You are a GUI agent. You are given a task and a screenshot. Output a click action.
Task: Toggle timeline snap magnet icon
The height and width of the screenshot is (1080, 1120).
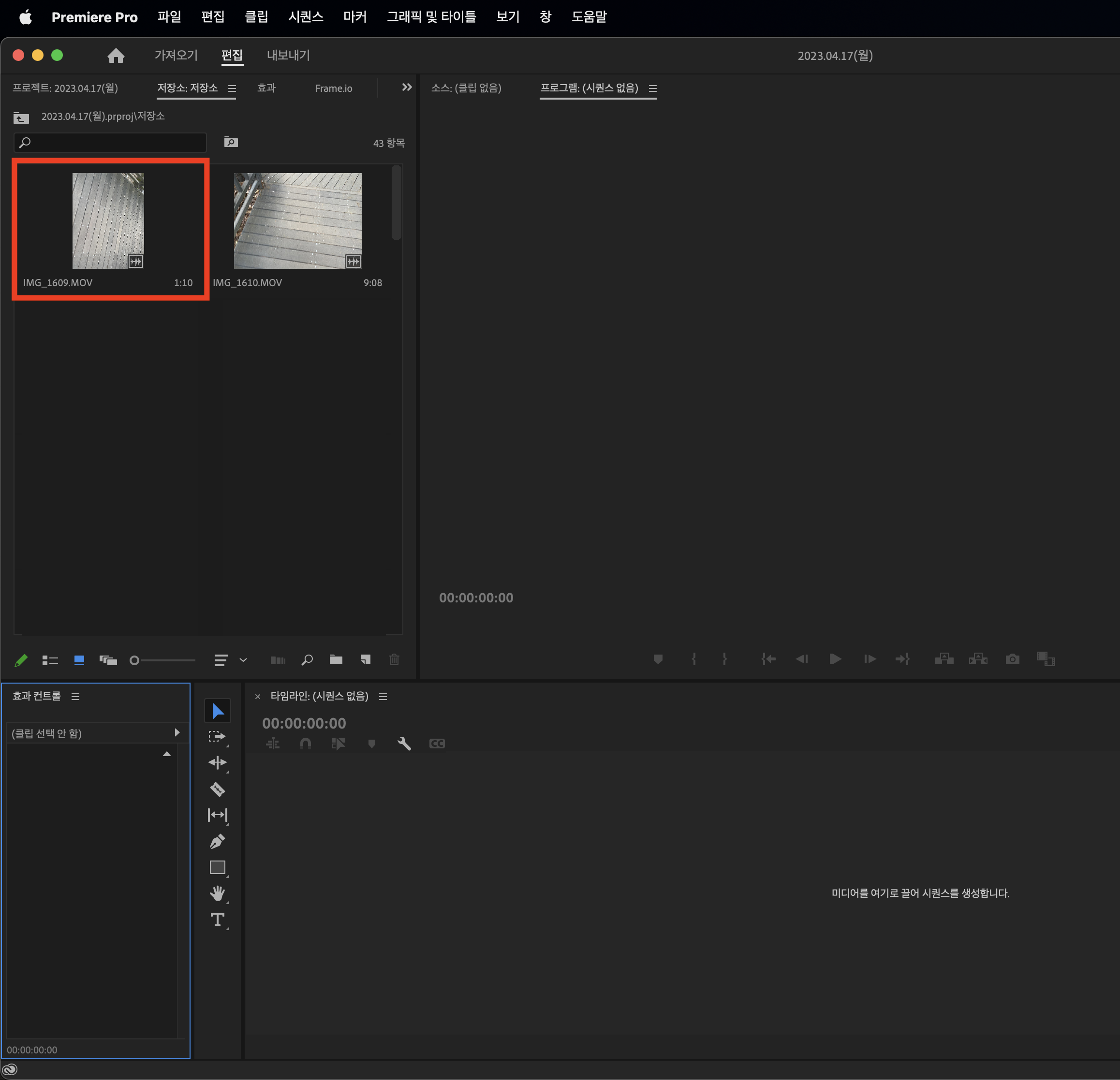click(x=305, y=743)
